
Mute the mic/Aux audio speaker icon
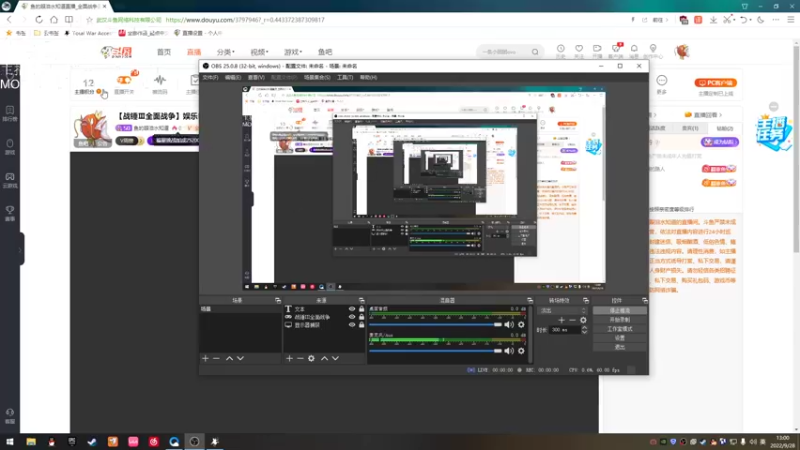click(509, 351)
